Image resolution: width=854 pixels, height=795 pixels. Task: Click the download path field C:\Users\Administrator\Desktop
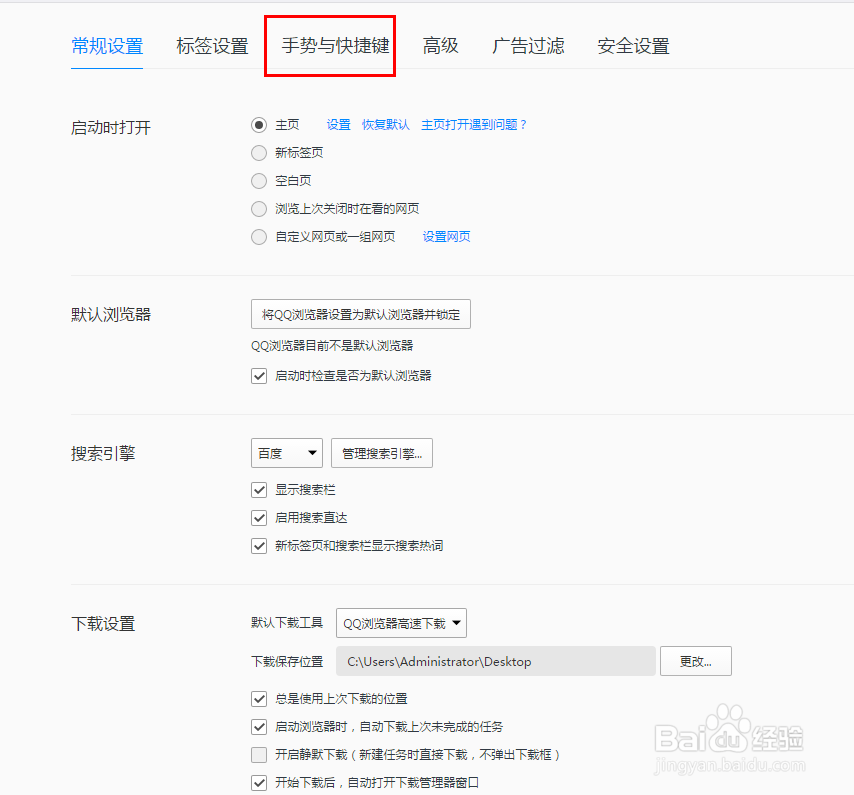coord(496,662)
